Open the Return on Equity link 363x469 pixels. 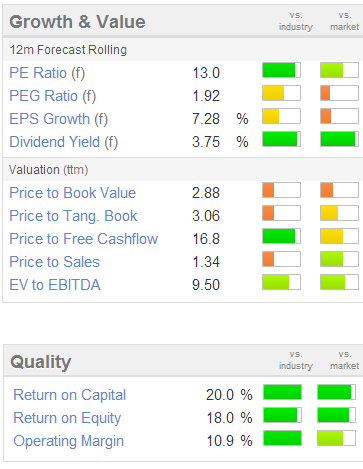67,418
